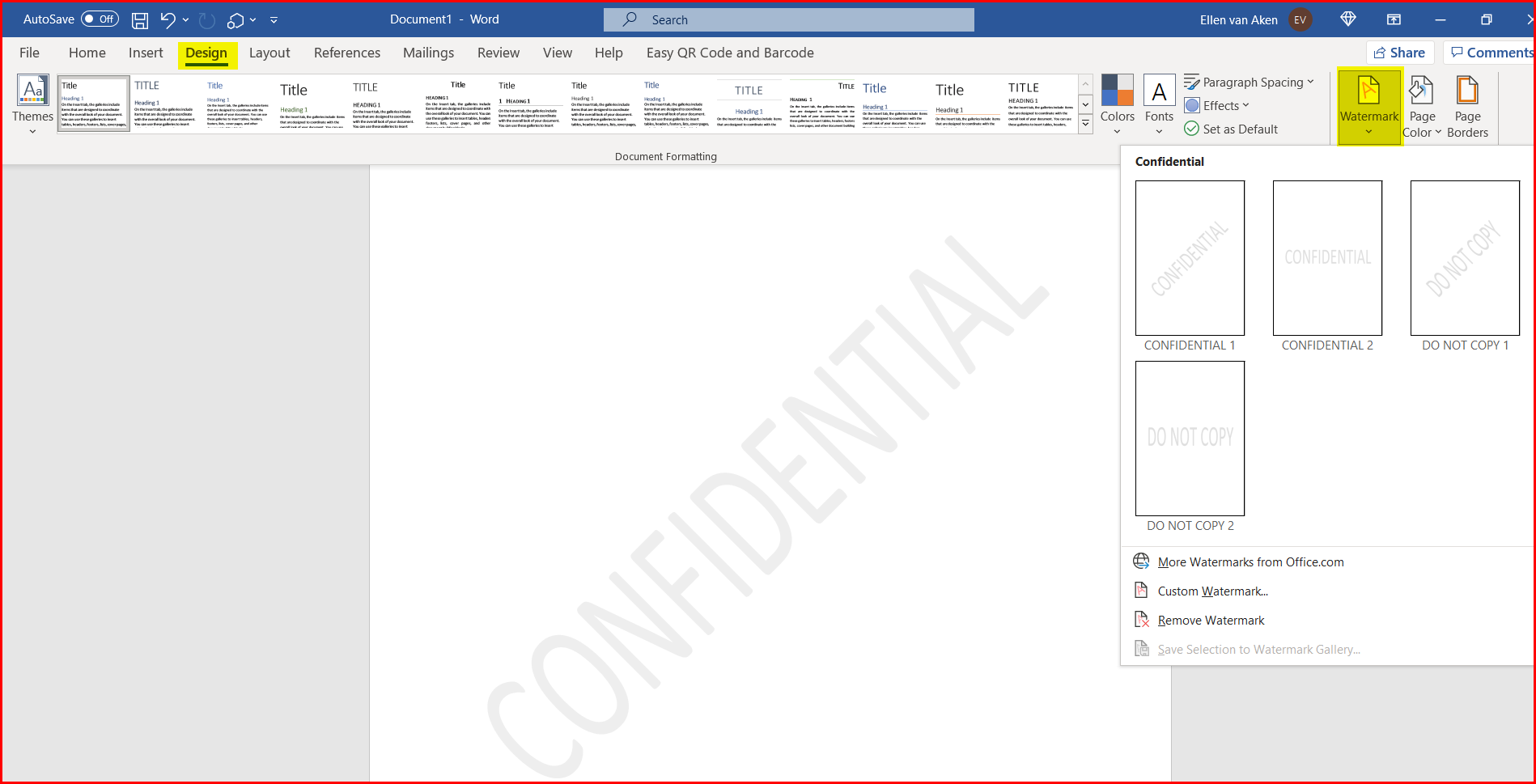Click Remove Watermark
Image resolution: width=1536 pixels, height=784 pixels.
pos(1211,620)
